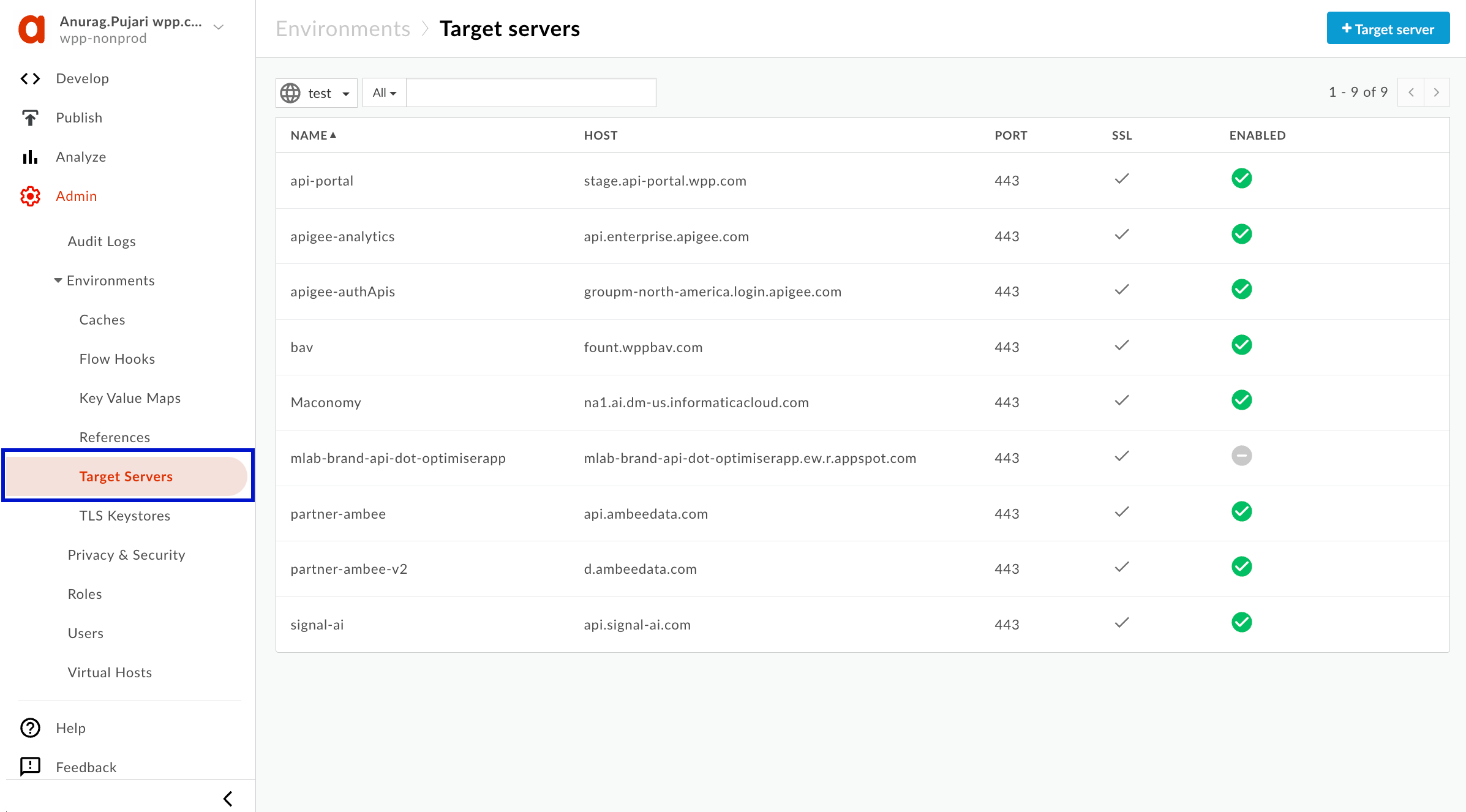Screen dimensions: 1466x812
Task: Click the enabled status of api-portal
Action: pyautogui.click(x=1241, y=179)
